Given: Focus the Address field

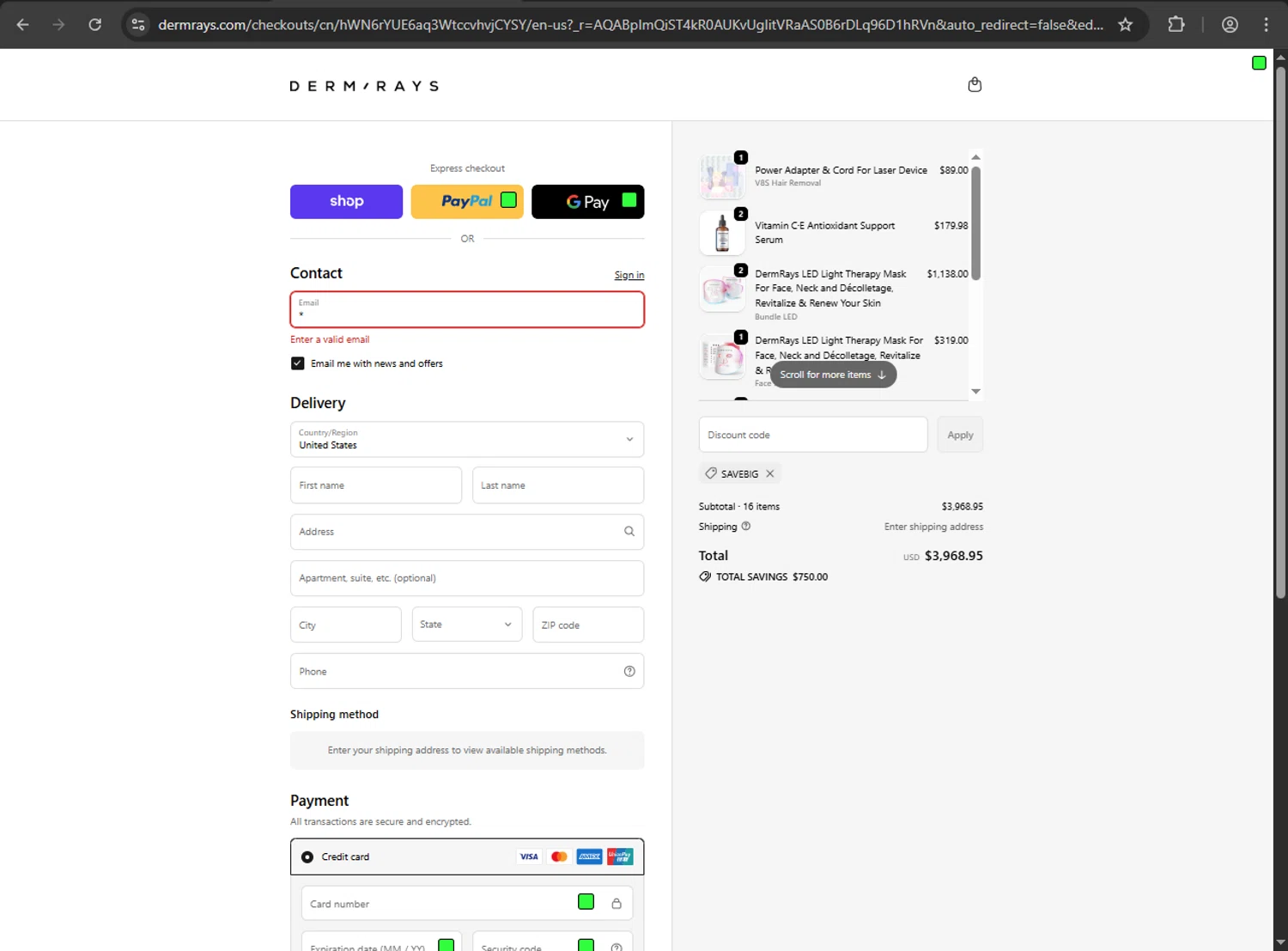Looking at the screenshot, I should [467, 532].
